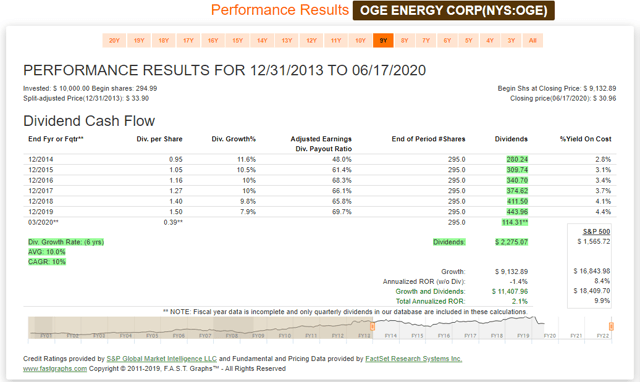Click the right range handle on timeline

611,326
